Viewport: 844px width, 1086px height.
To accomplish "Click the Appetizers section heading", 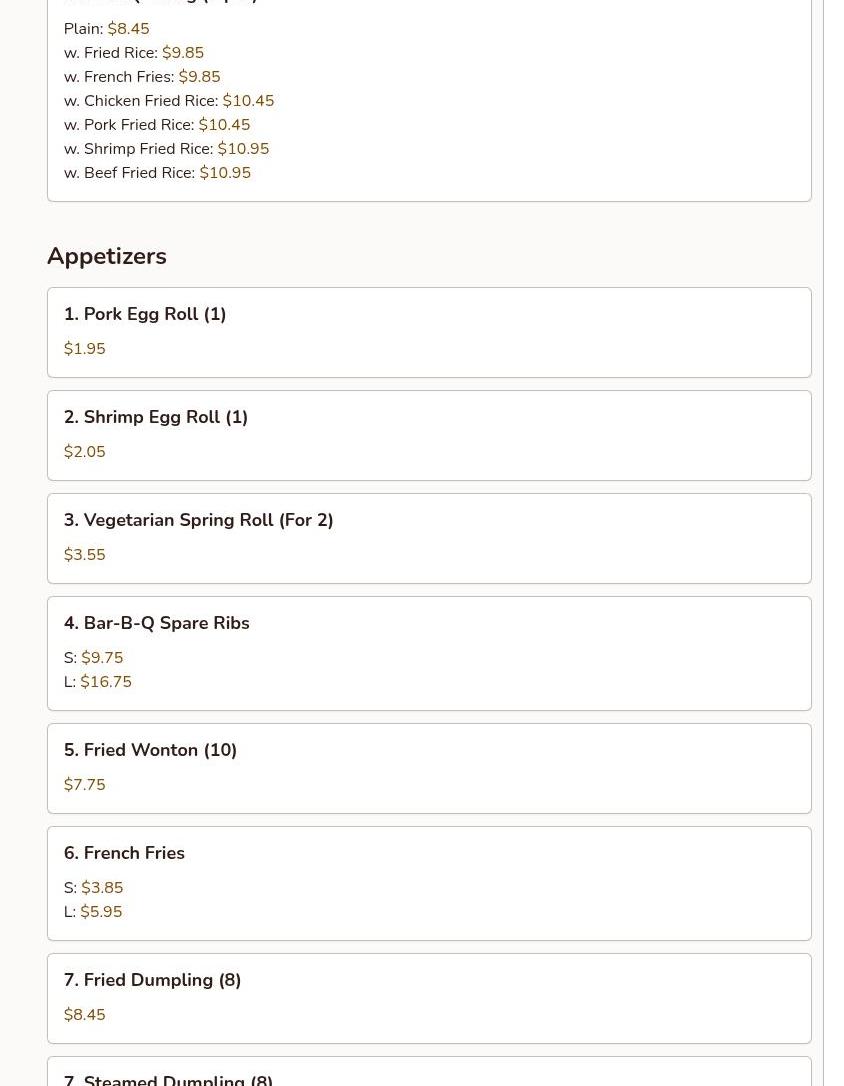I will pos(107,256).
